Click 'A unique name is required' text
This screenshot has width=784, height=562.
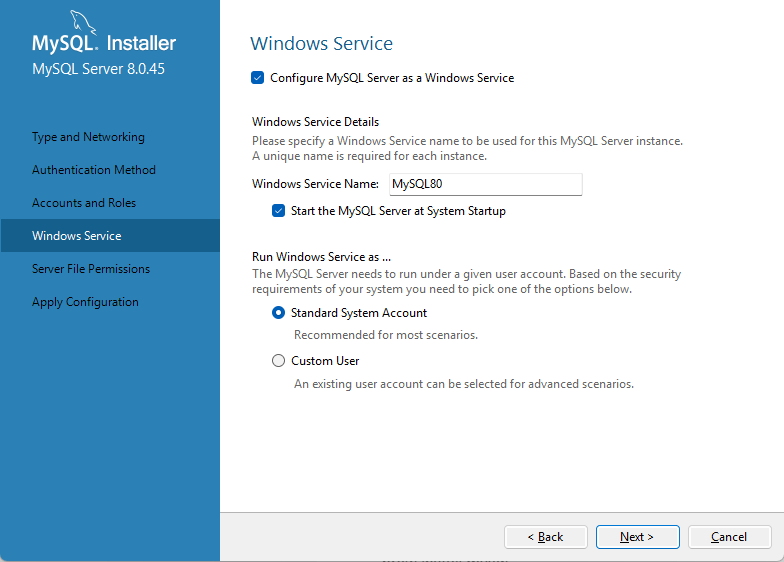click(370, 156)
